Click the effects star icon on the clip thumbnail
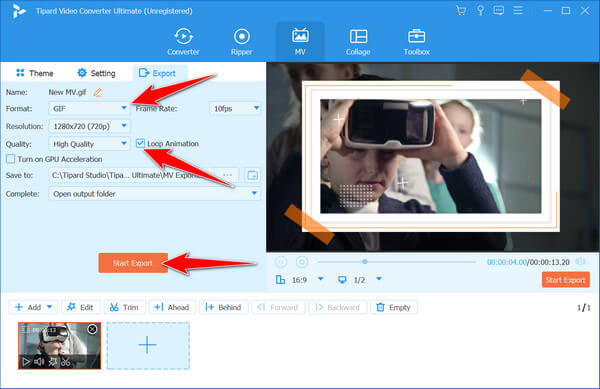This screenshot has height=389, width=600. coord(52,361)
